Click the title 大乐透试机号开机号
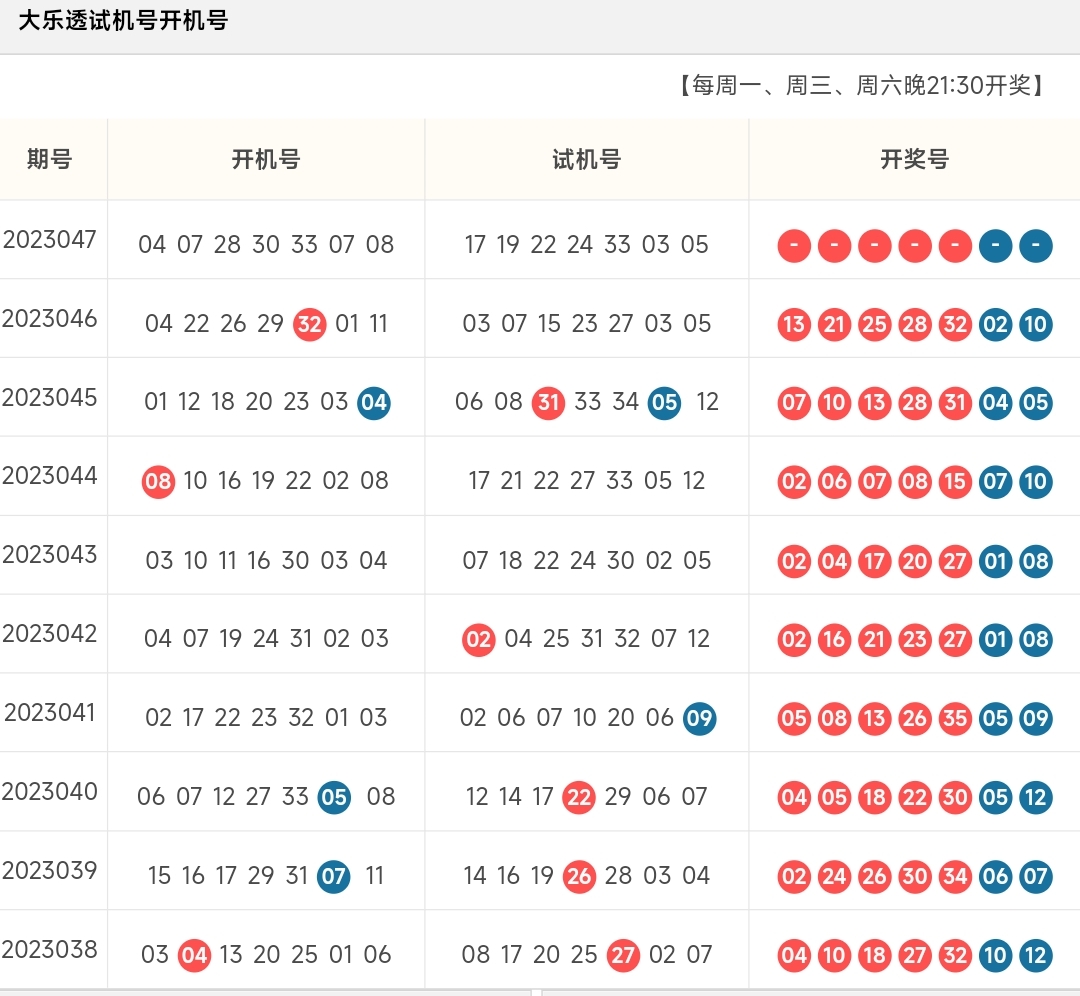The height and width of the screenshot is (996, 1080). pos(123,21)
